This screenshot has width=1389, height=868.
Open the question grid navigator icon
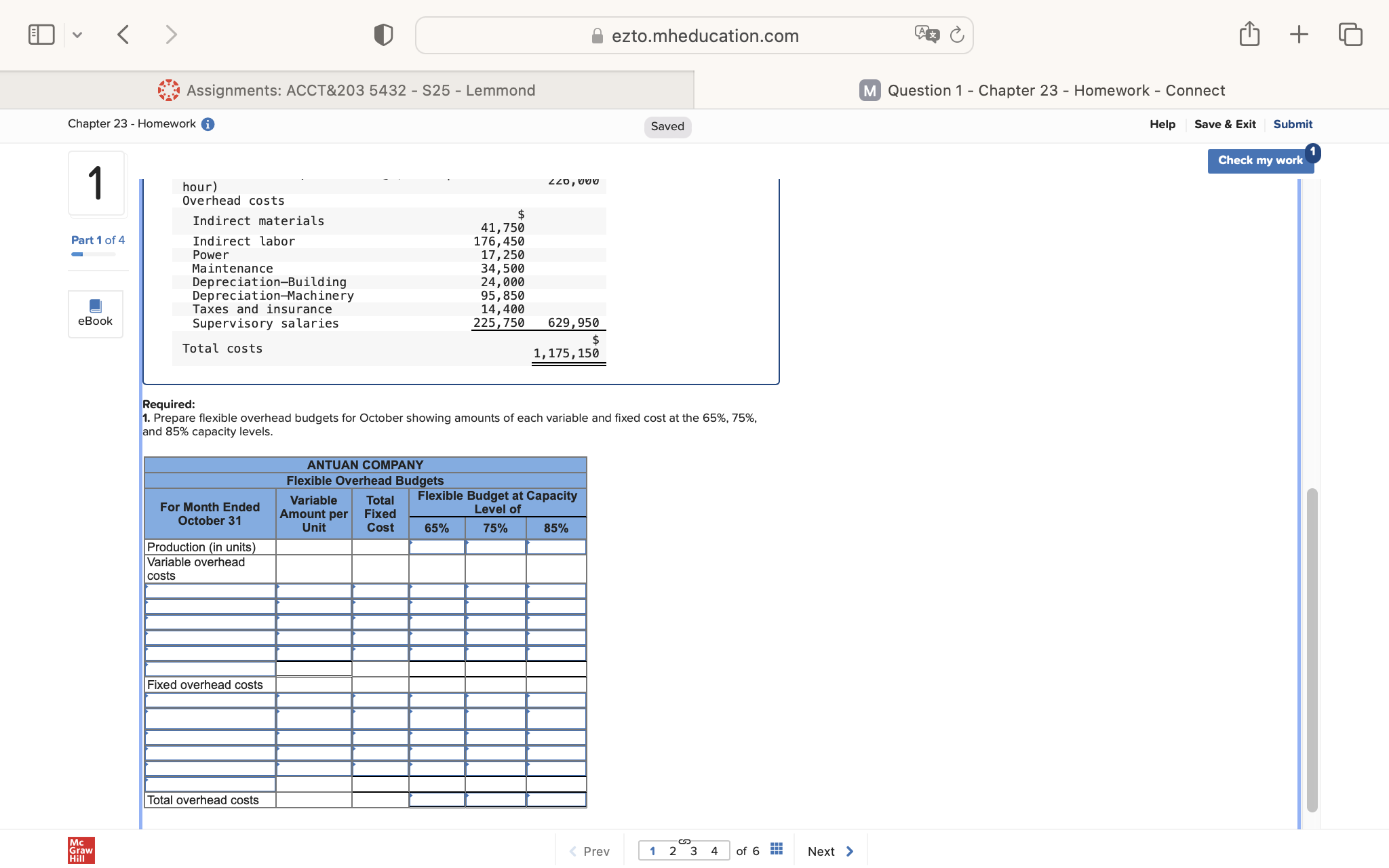[x=777, y=850]
